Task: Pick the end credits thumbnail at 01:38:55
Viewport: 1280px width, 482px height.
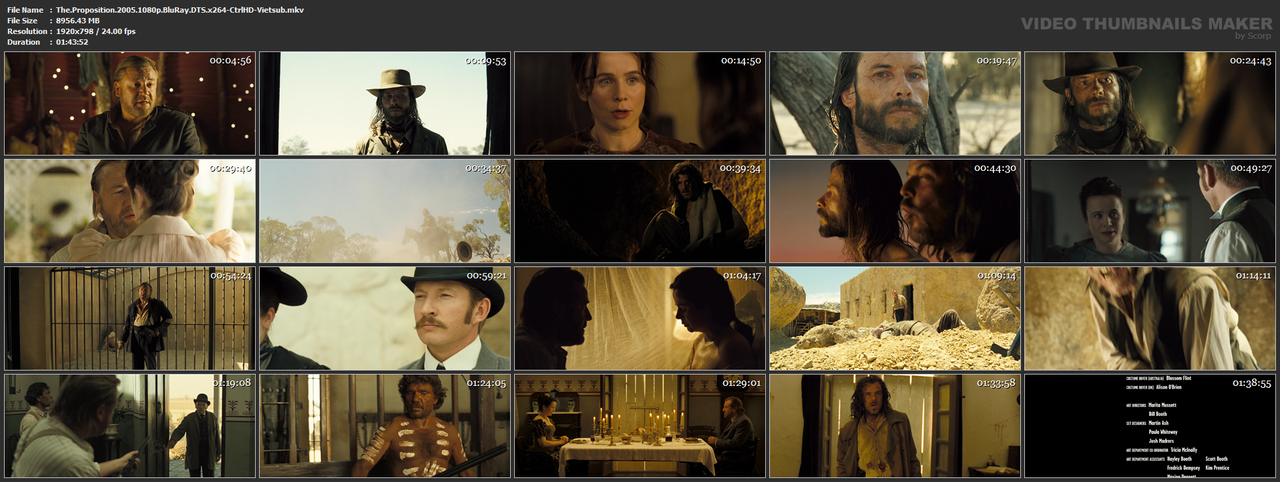Action: point(1150,425)
